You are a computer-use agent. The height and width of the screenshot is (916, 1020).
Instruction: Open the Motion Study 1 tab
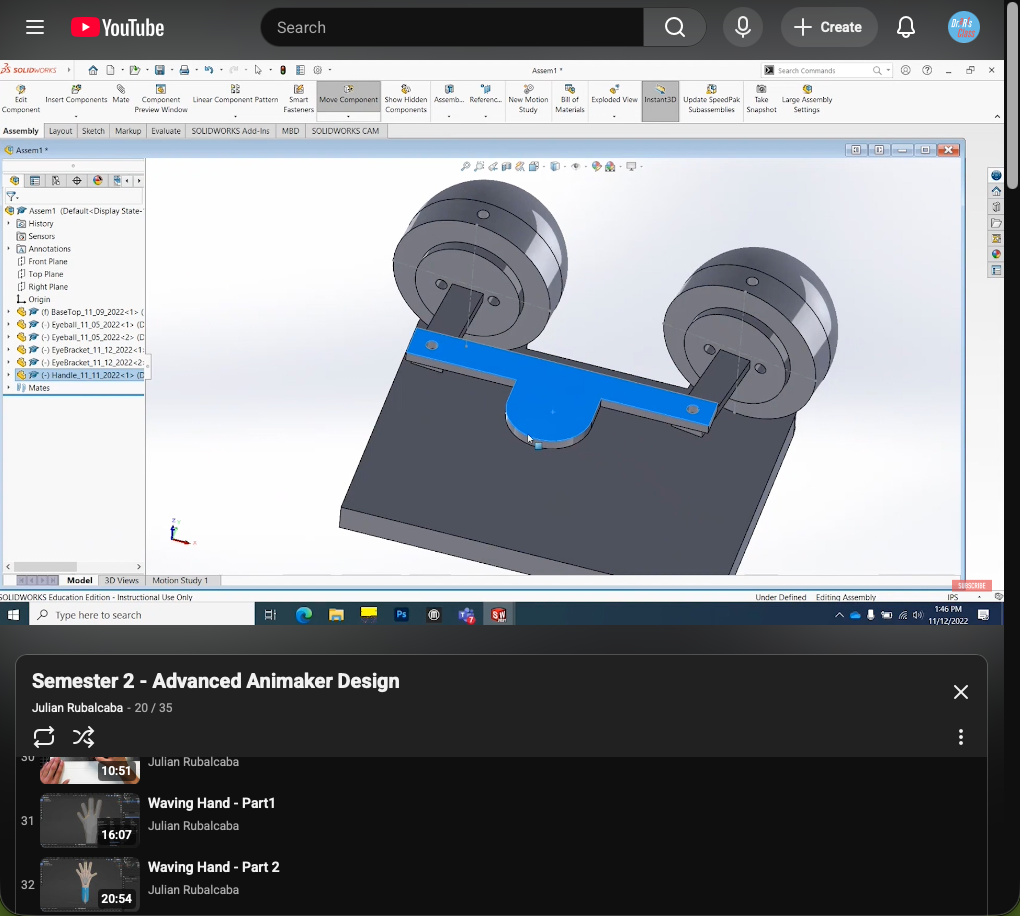coord(180,580)
